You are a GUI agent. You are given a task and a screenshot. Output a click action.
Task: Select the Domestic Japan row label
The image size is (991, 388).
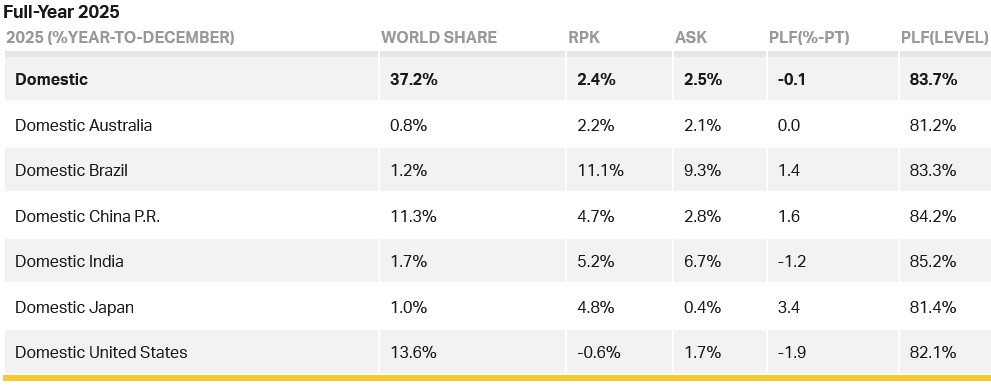point(75,307)
